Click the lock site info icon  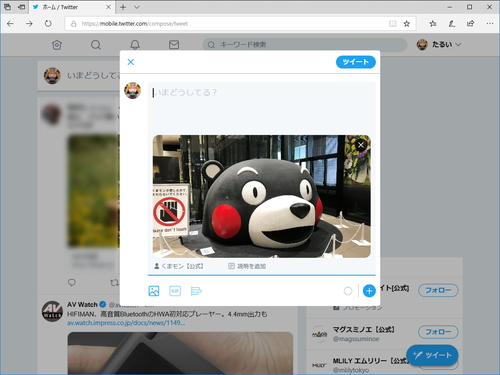[74, 24]
